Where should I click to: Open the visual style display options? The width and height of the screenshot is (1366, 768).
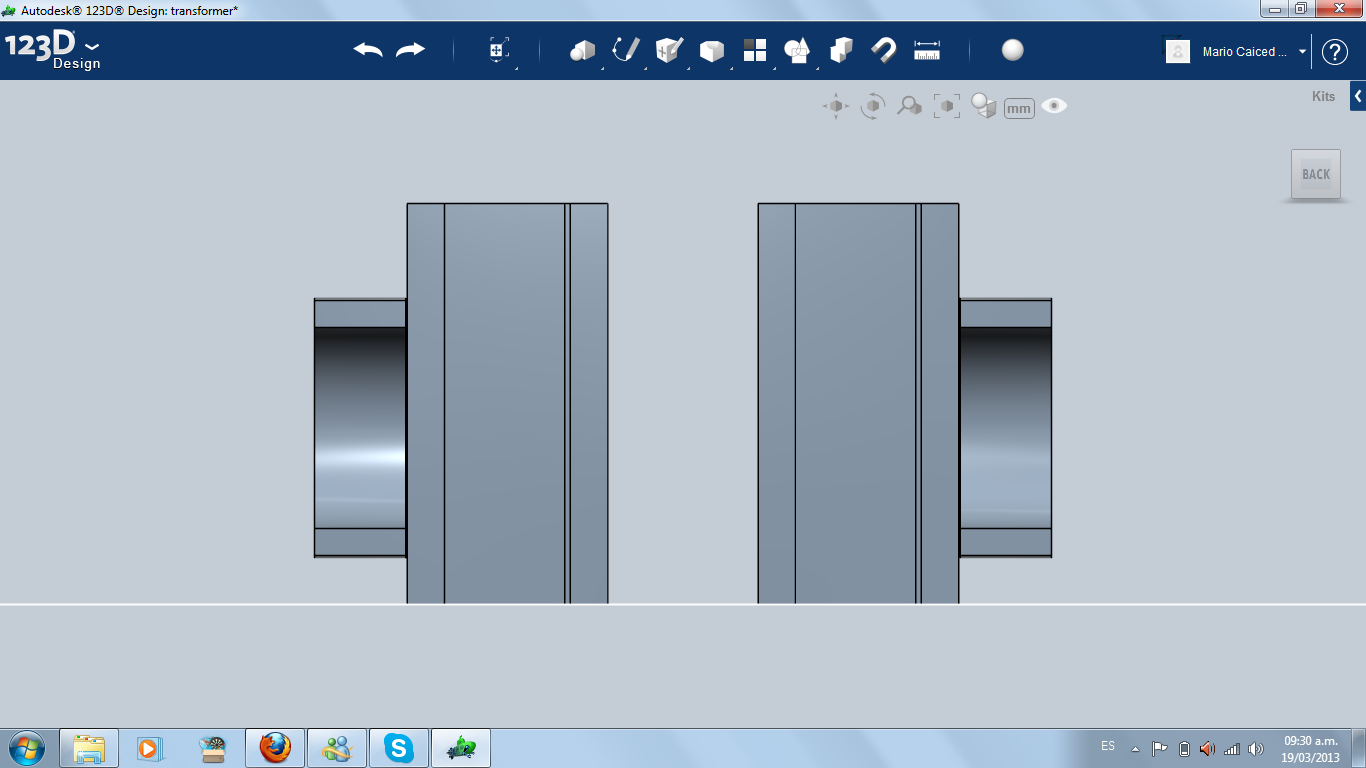coord(985,106)
